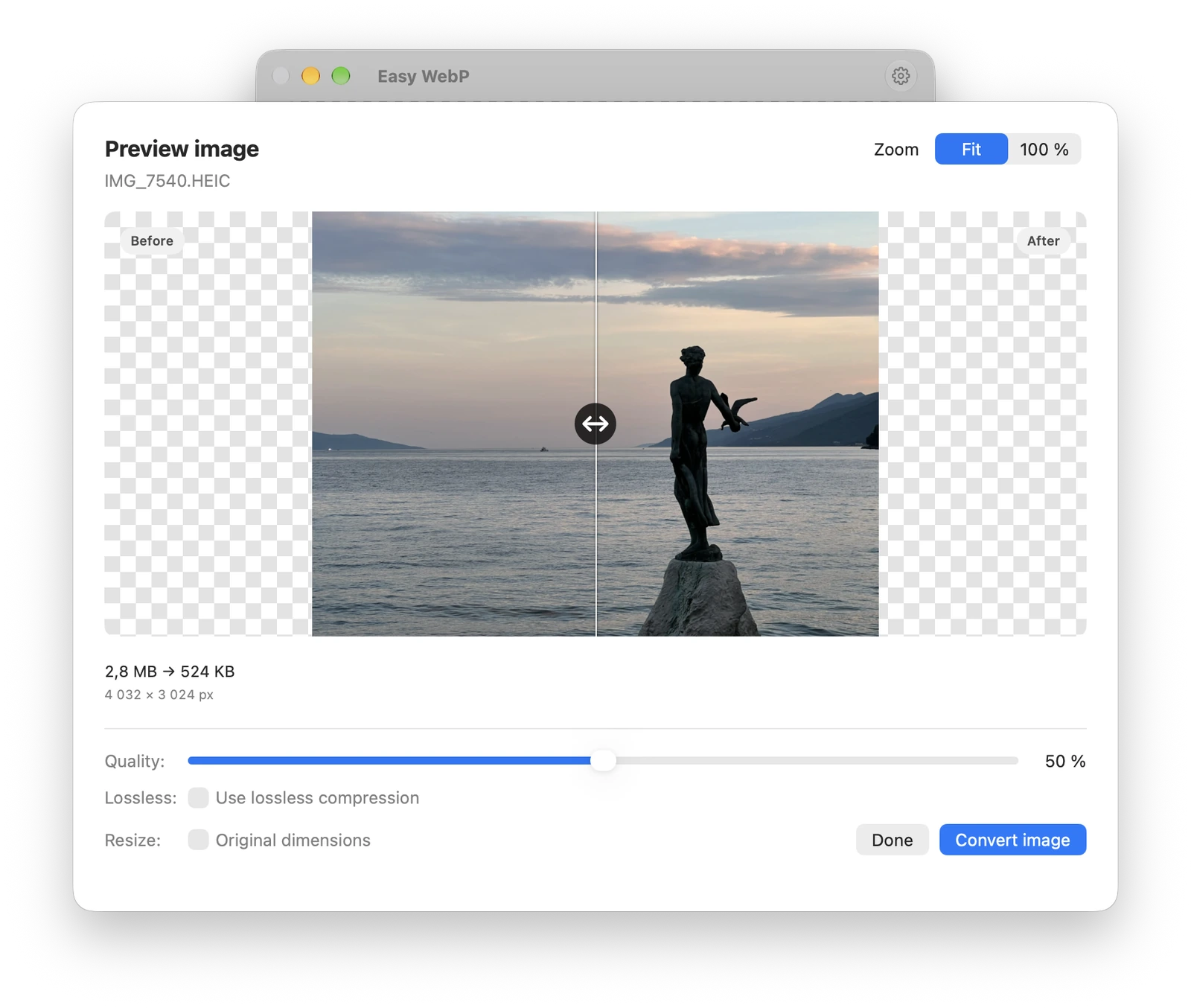
Task: Toggle Original dimensions checkbox
Action: pos(198,840)
